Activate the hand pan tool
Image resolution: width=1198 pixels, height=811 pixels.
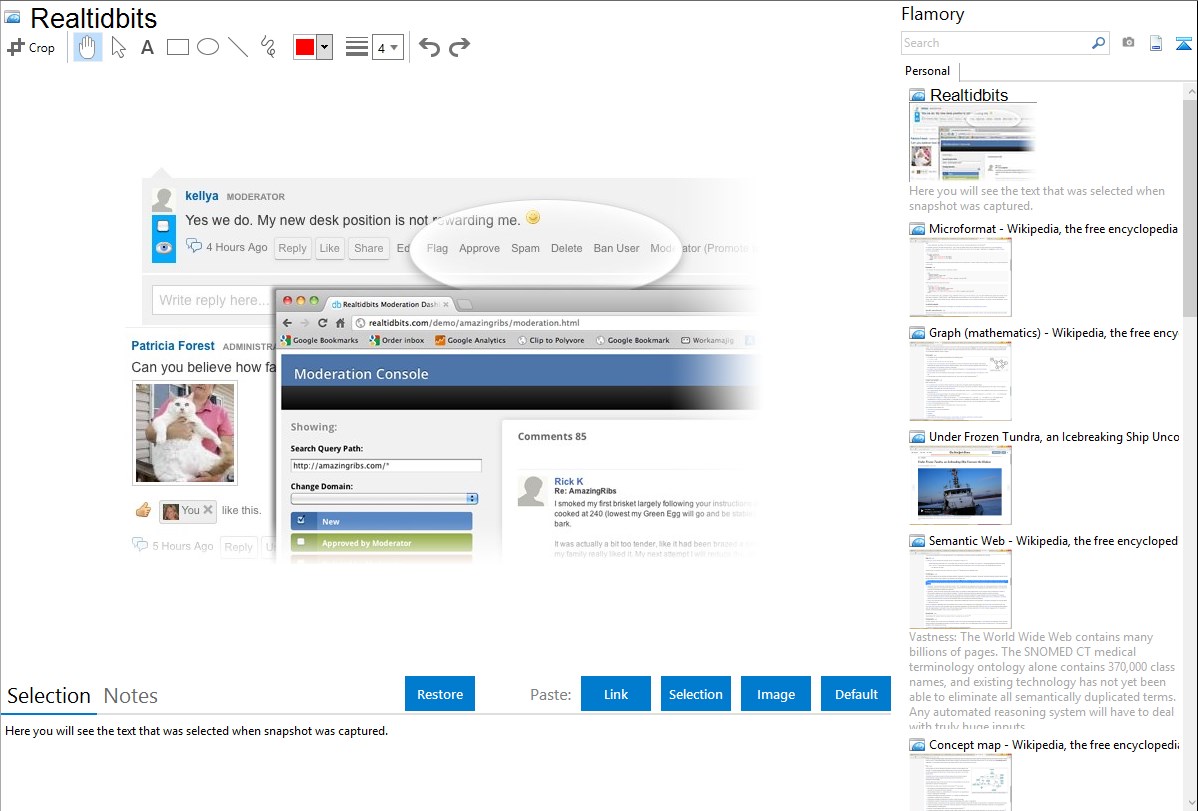tap(88, 47)
